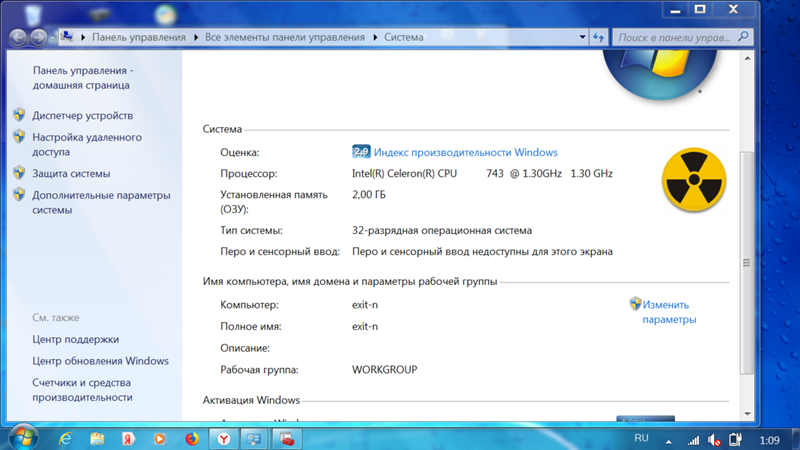800x450 pixels.
Task: Select Панель управления in the breadcrumb
Action: tap(139, 37)
